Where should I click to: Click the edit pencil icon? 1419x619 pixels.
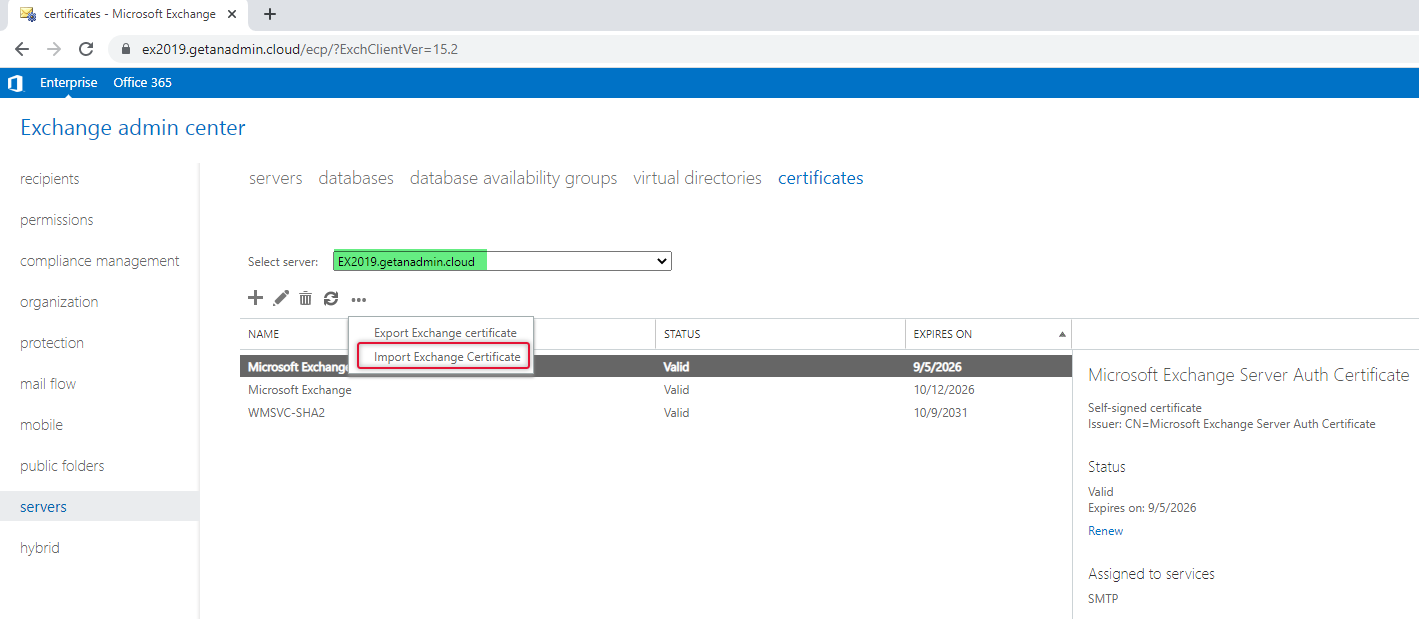pos(281,298)
